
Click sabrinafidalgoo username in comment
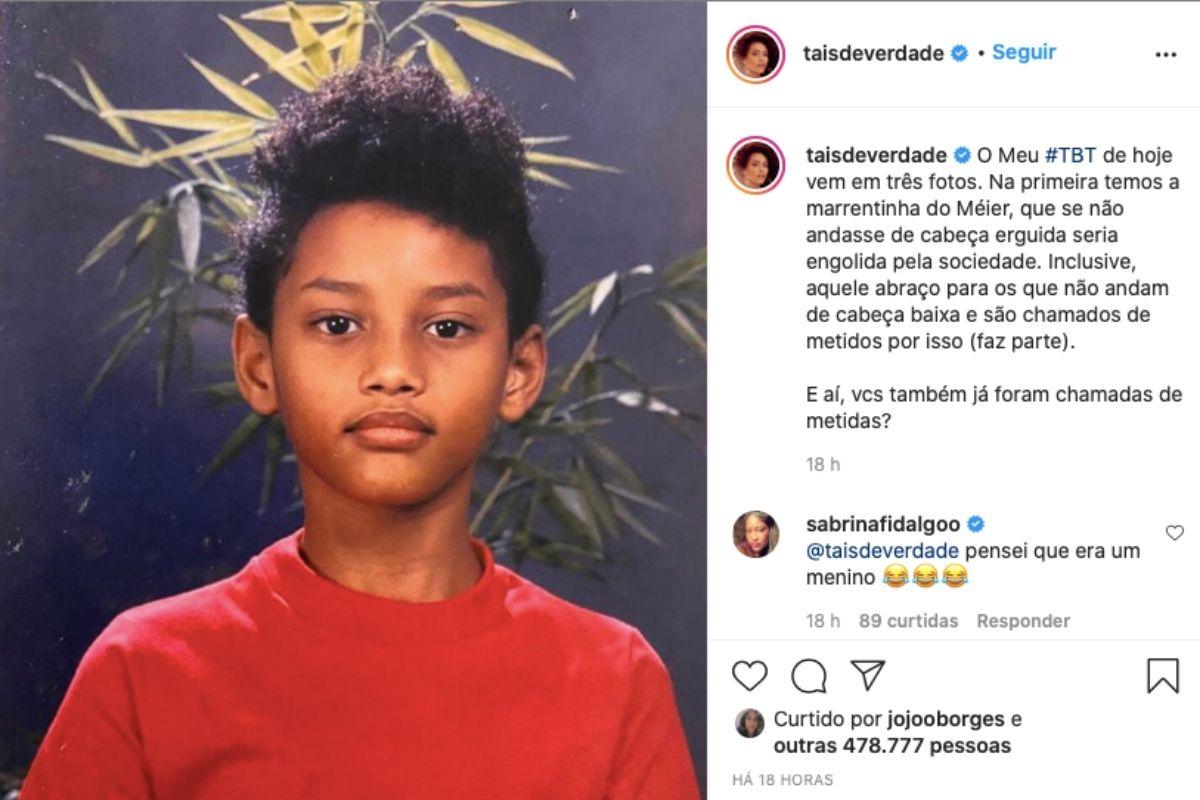click(x=883, y=525)
